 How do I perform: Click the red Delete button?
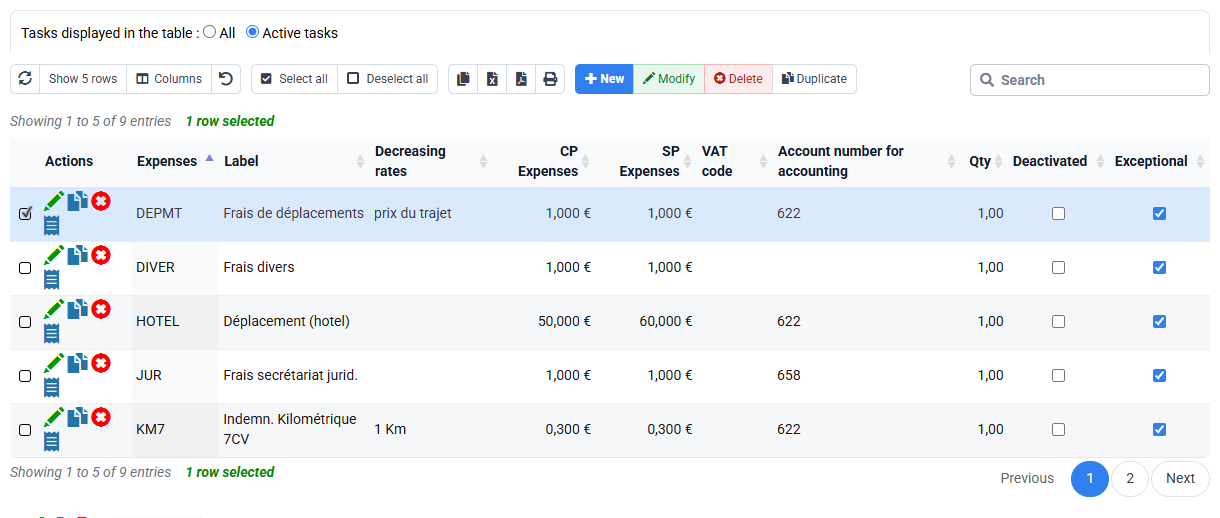tap(738, 79)
